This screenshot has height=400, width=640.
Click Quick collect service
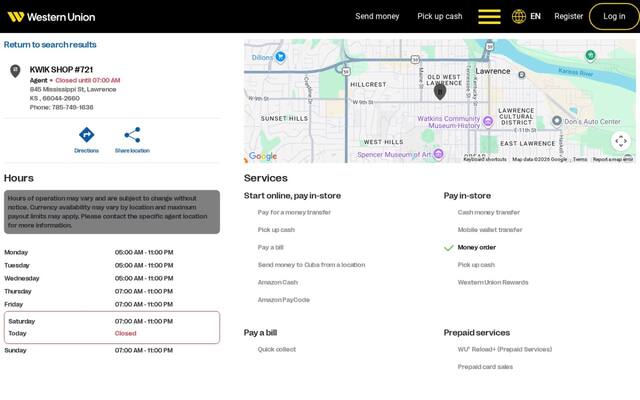277,349
